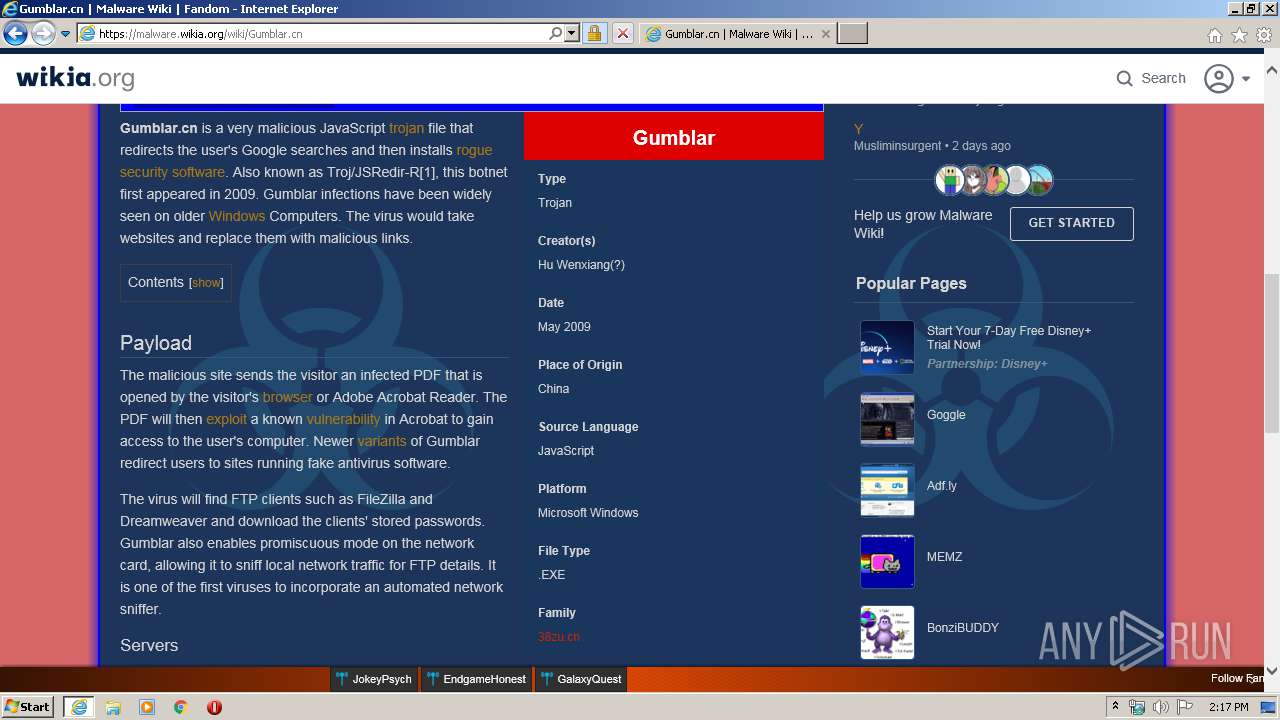Viewport: 1280px width, 720px height.
Task: Open the 38zu.cn family link
Action: point(559,637)
